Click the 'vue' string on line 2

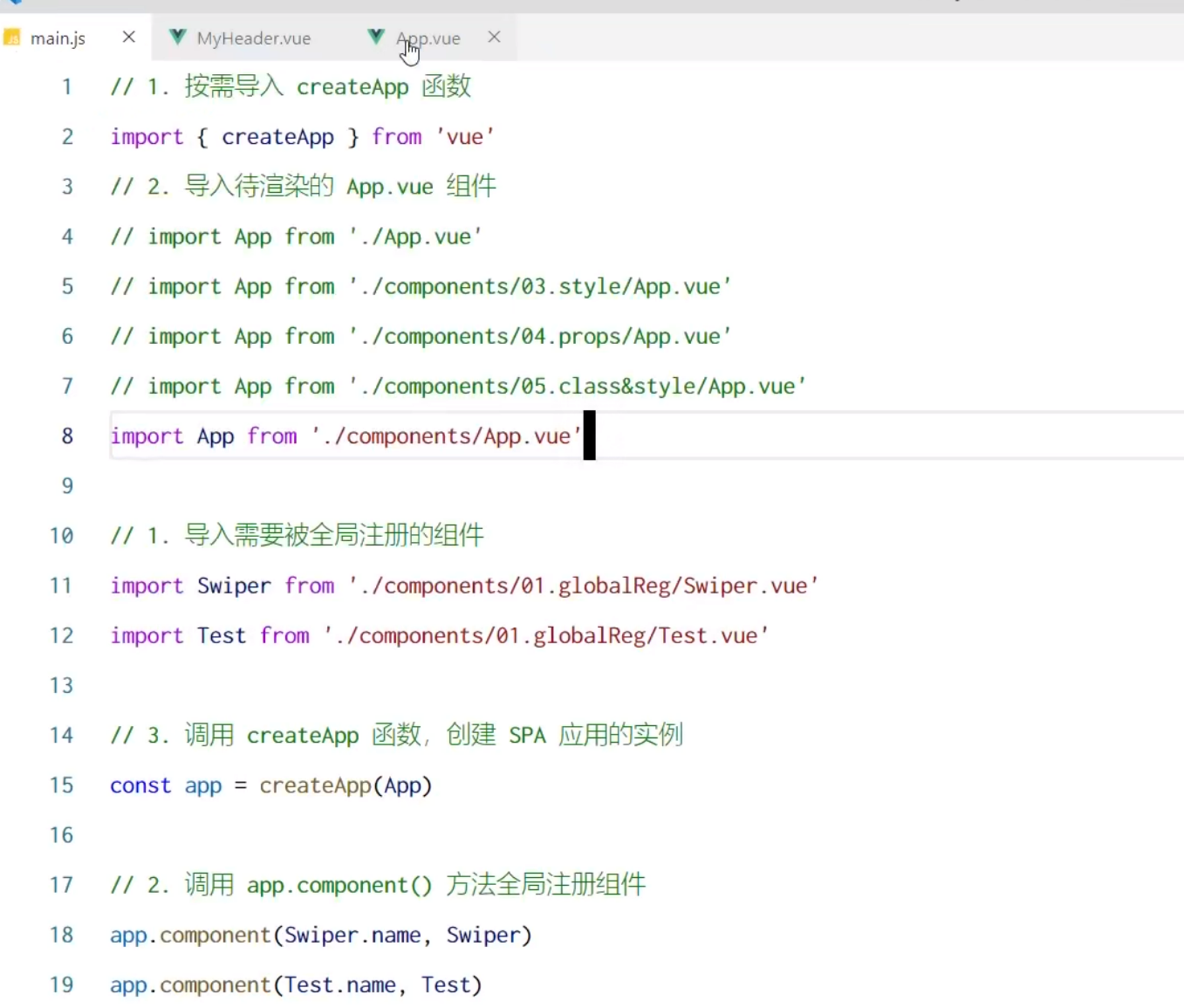(x=465, y=137)
